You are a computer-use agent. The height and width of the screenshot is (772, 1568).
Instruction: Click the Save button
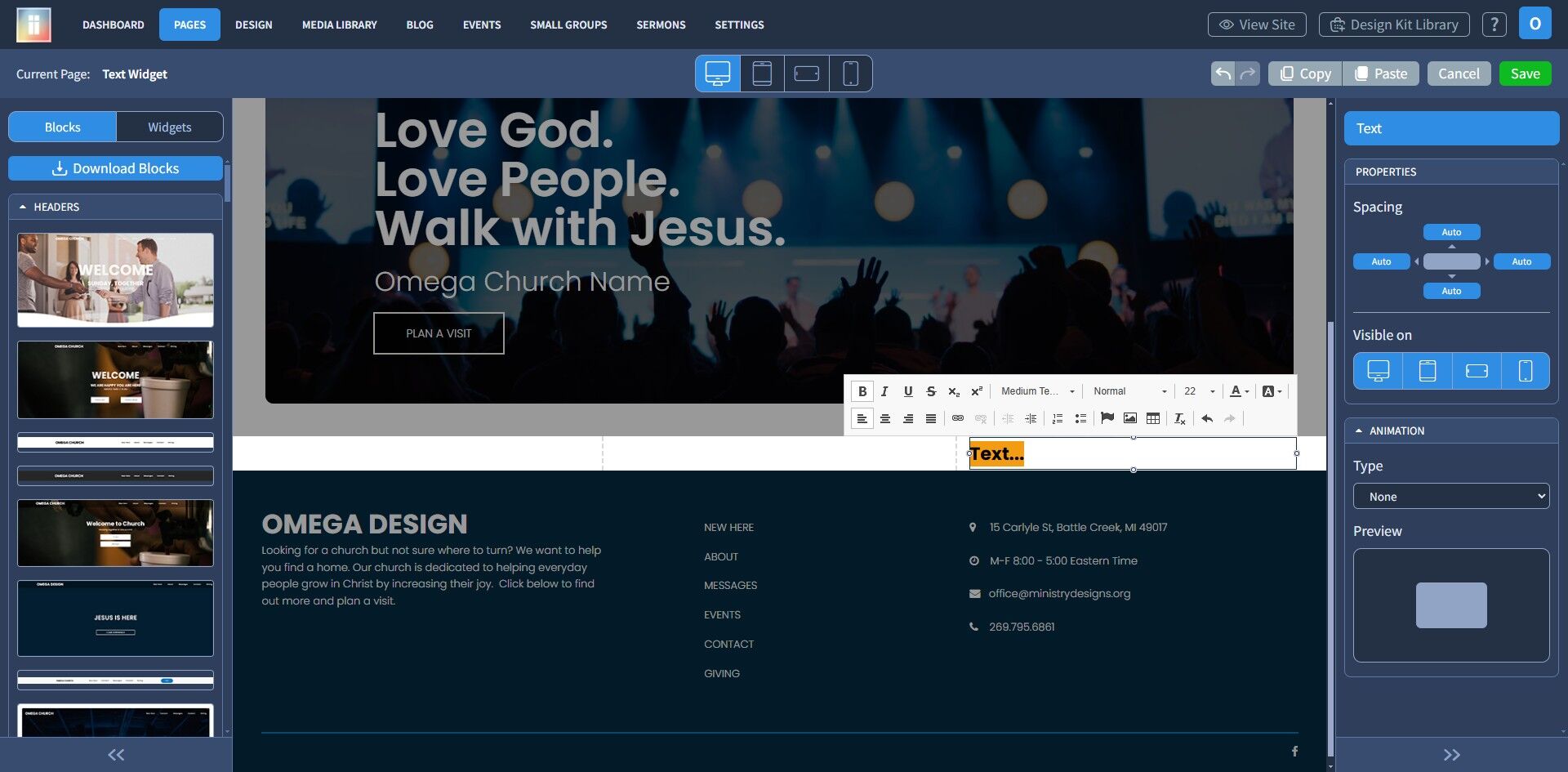[1525, 74]
